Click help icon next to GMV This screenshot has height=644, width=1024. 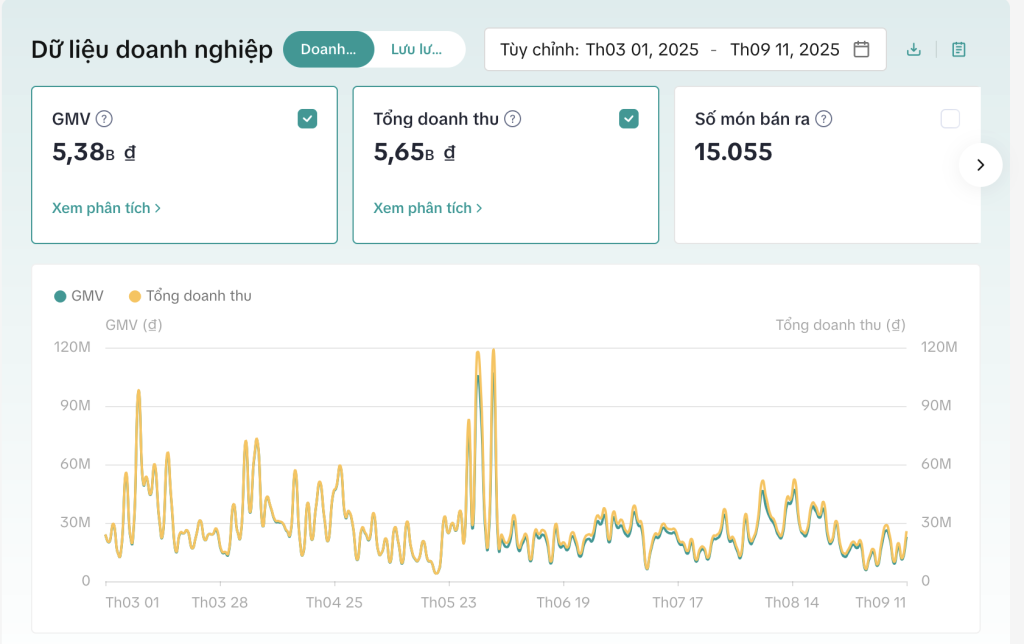pos(104,119)
